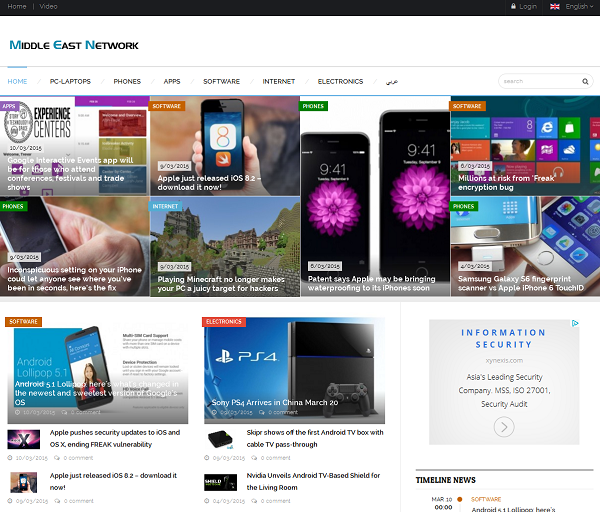
Task: Expand the English language dropdown
Action: pyautogui.click(x=580, y=6)
